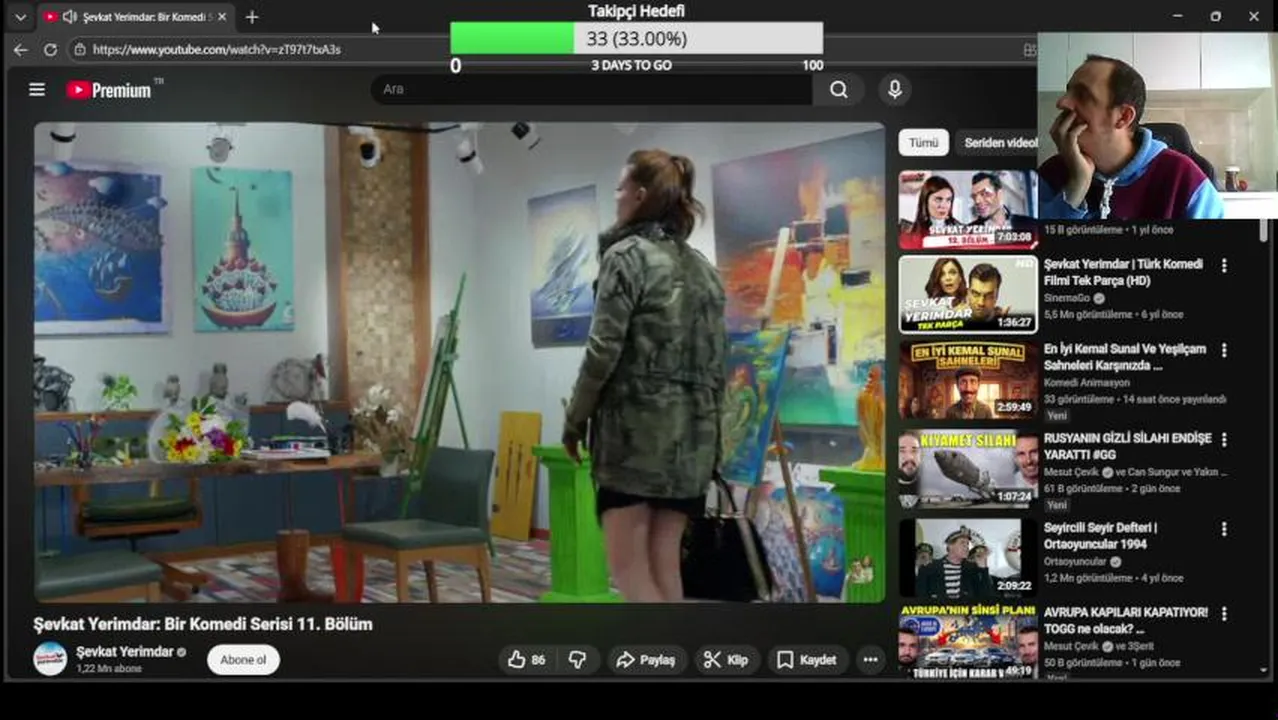Open more actions three-dot button below video
This screenshot has width=1278, height=720.
(x=871, y=660)
